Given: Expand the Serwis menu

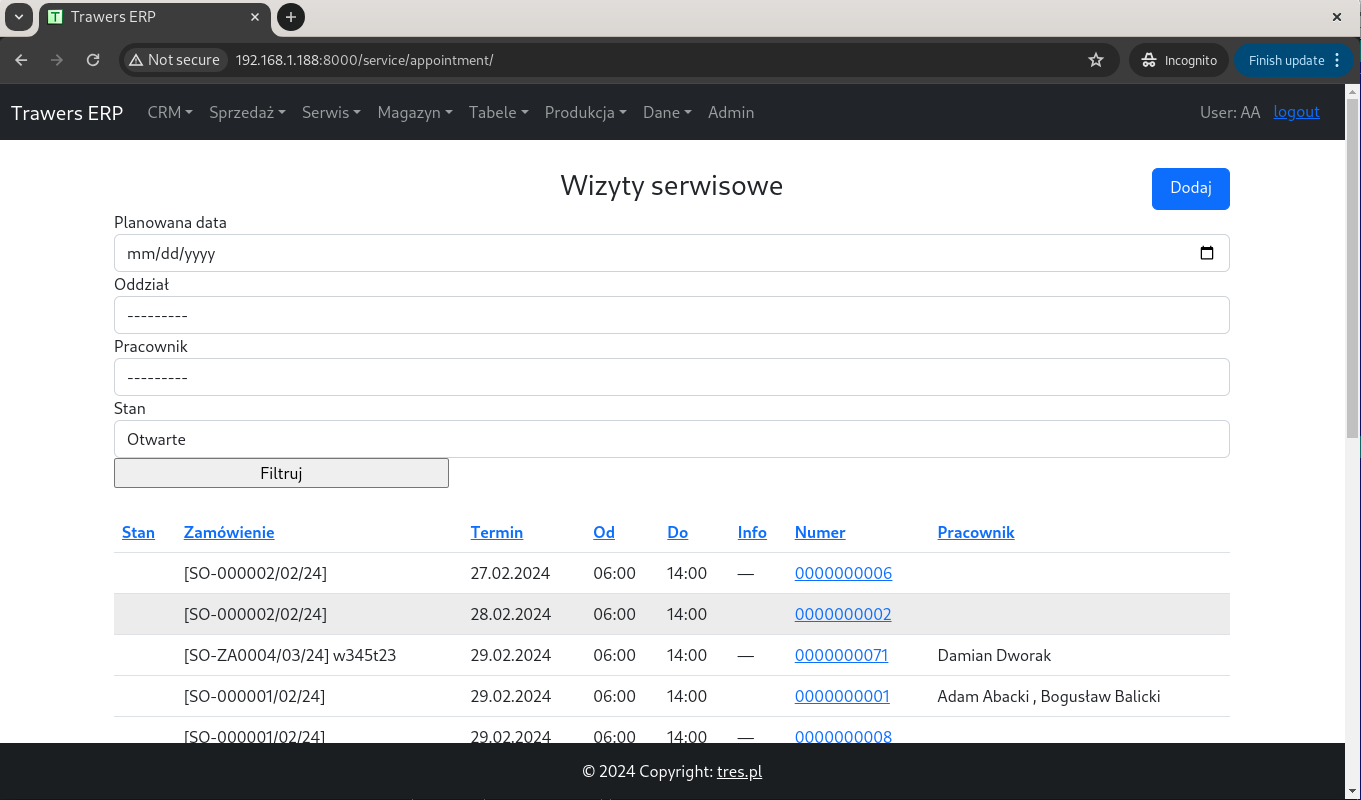Looking at the screenshot, I should coord(331,112).
